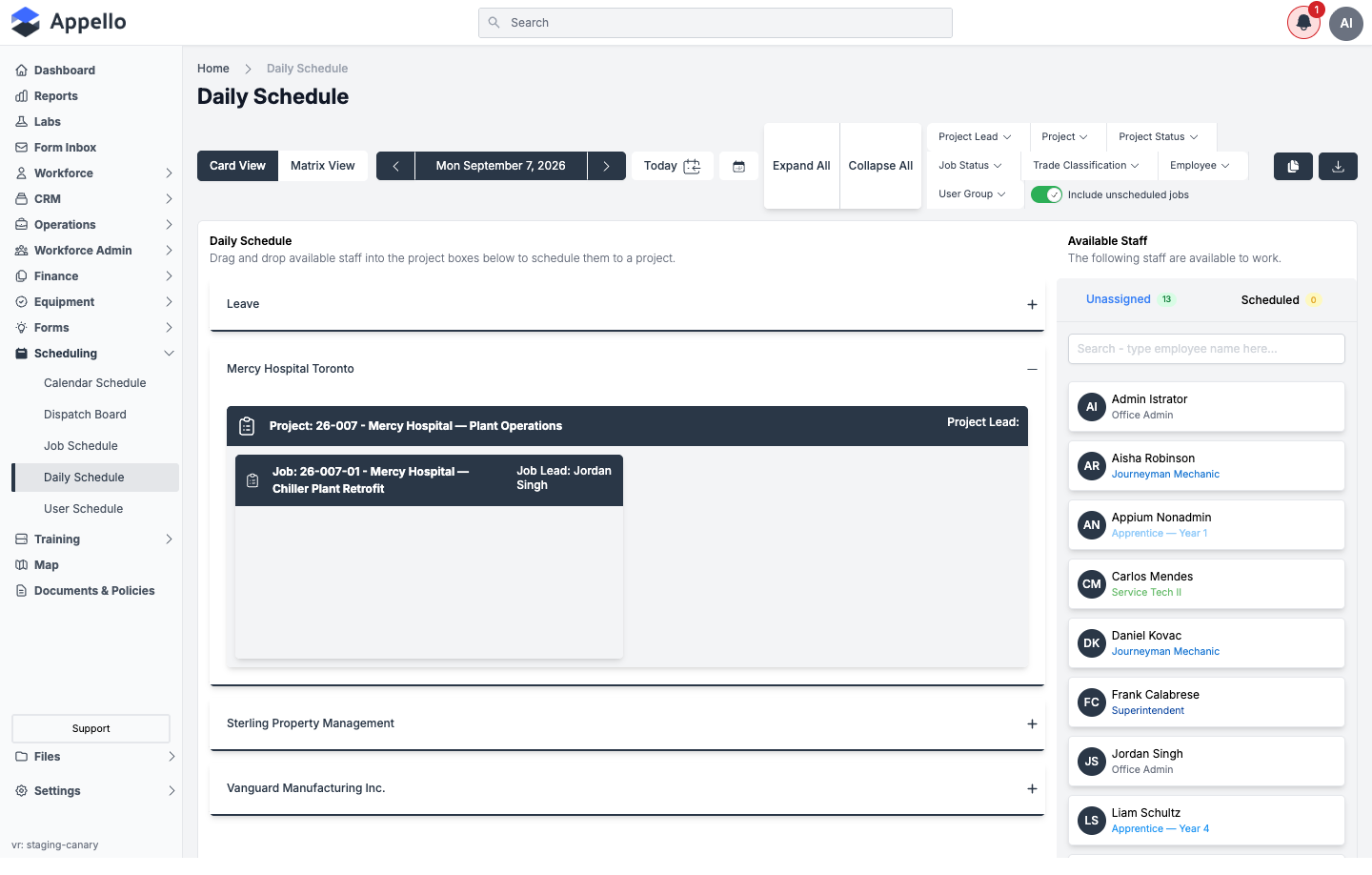Click Collapse All

coord(880,166)
